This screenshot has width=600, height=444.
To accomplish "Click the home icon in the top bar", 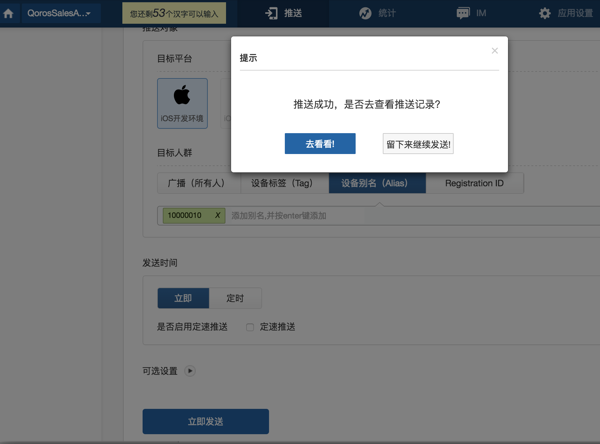I will coord(8,13).
